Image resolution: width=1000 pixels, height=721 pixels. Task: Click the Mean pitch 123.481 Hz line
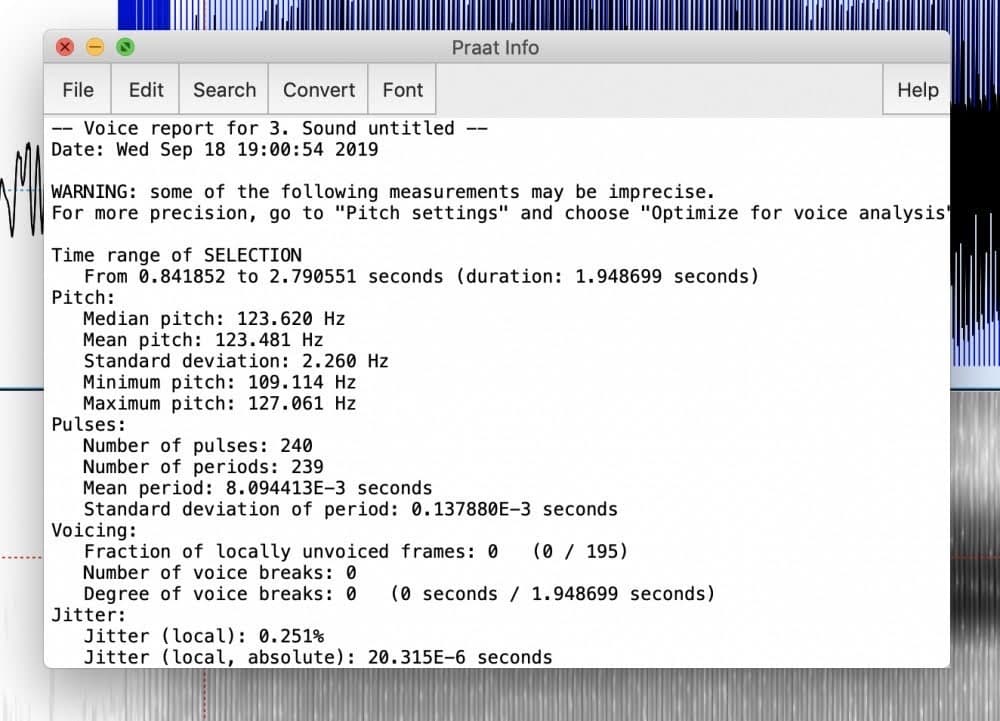(x=203, y=340)
